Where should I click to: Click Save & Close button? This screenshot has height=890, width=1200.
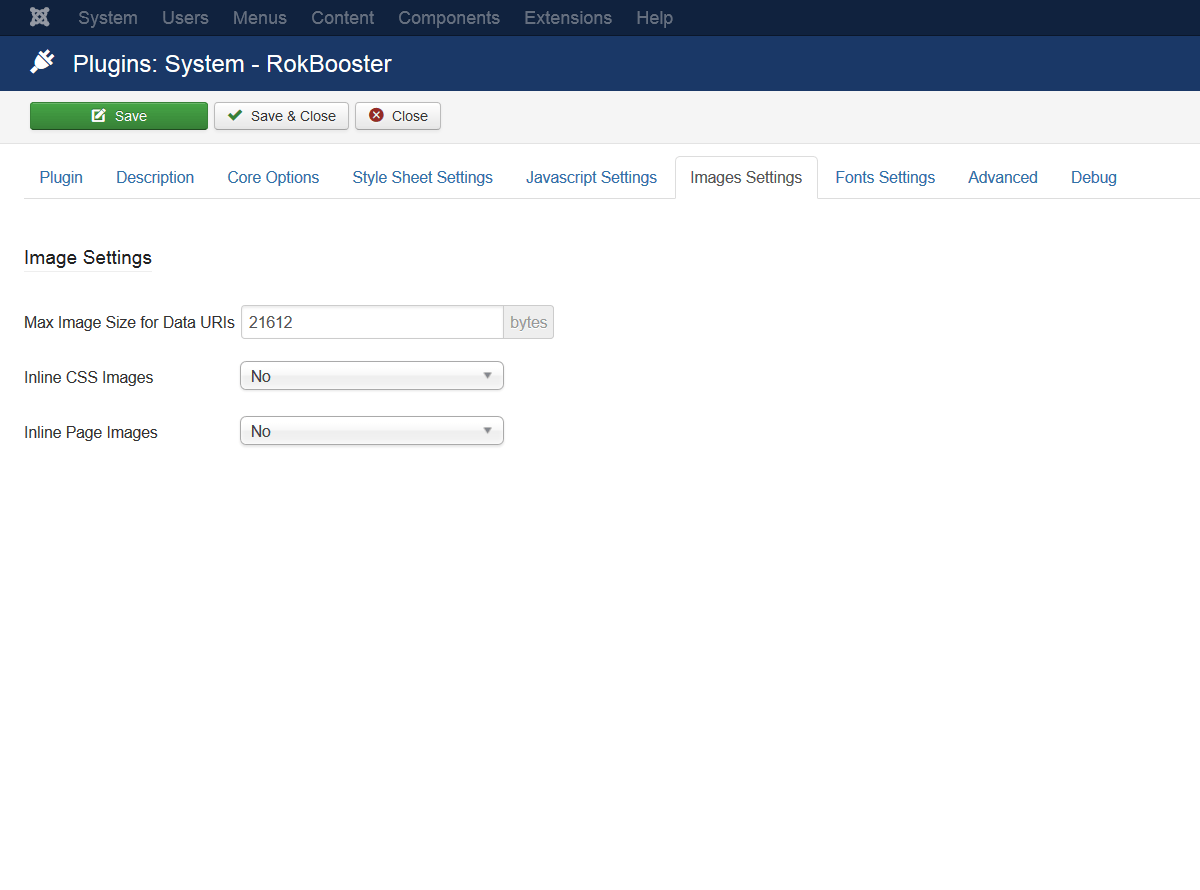point(281,116)
